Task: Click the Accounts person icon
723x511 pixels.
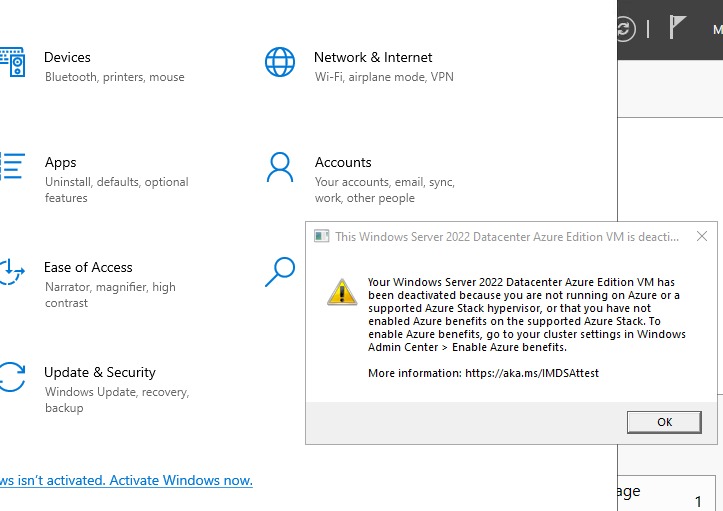Action: (280, 168)
